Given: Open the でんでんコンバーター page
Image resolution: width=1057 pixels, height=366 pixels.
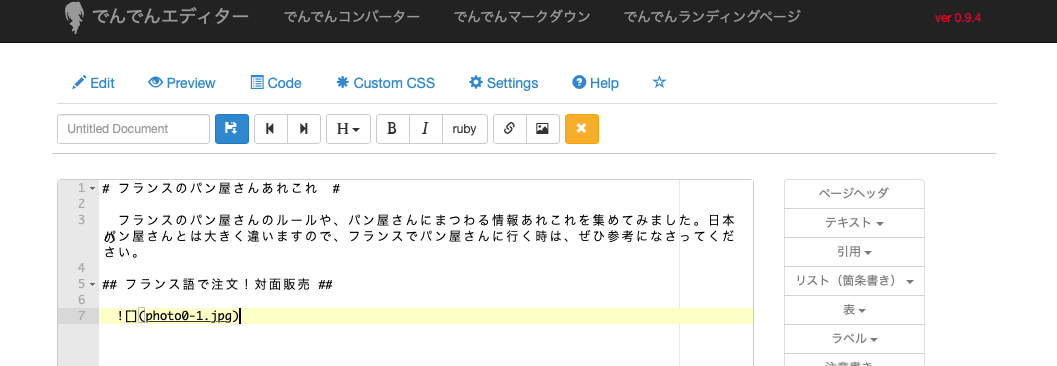Looking at the screenshot, I should coord(352,17).
